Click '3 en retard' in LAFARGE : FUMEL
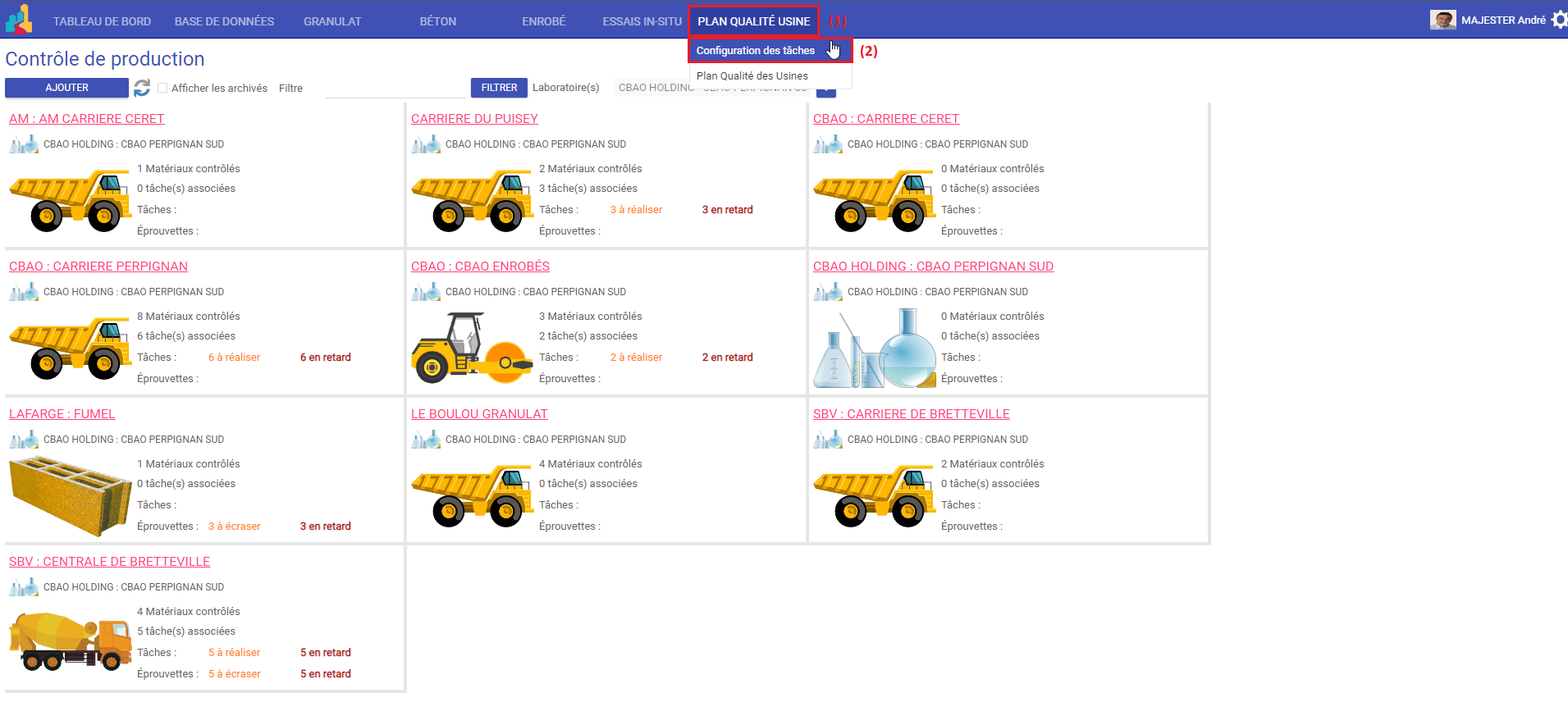The width and height of the screenshot is (1568, 702). point(325,526)
